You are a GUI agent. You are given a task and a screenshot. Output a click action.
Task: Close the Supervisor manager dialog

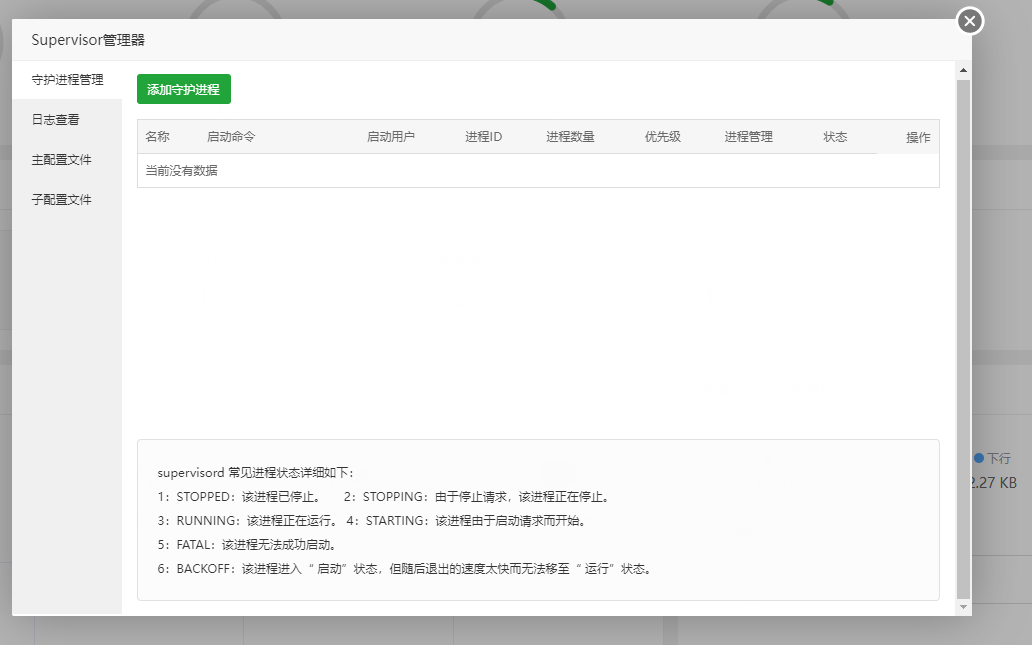pos(969,21)
